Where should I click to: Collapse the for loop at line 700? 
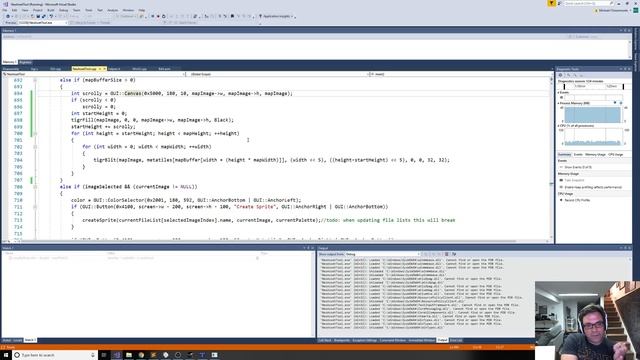35,133
